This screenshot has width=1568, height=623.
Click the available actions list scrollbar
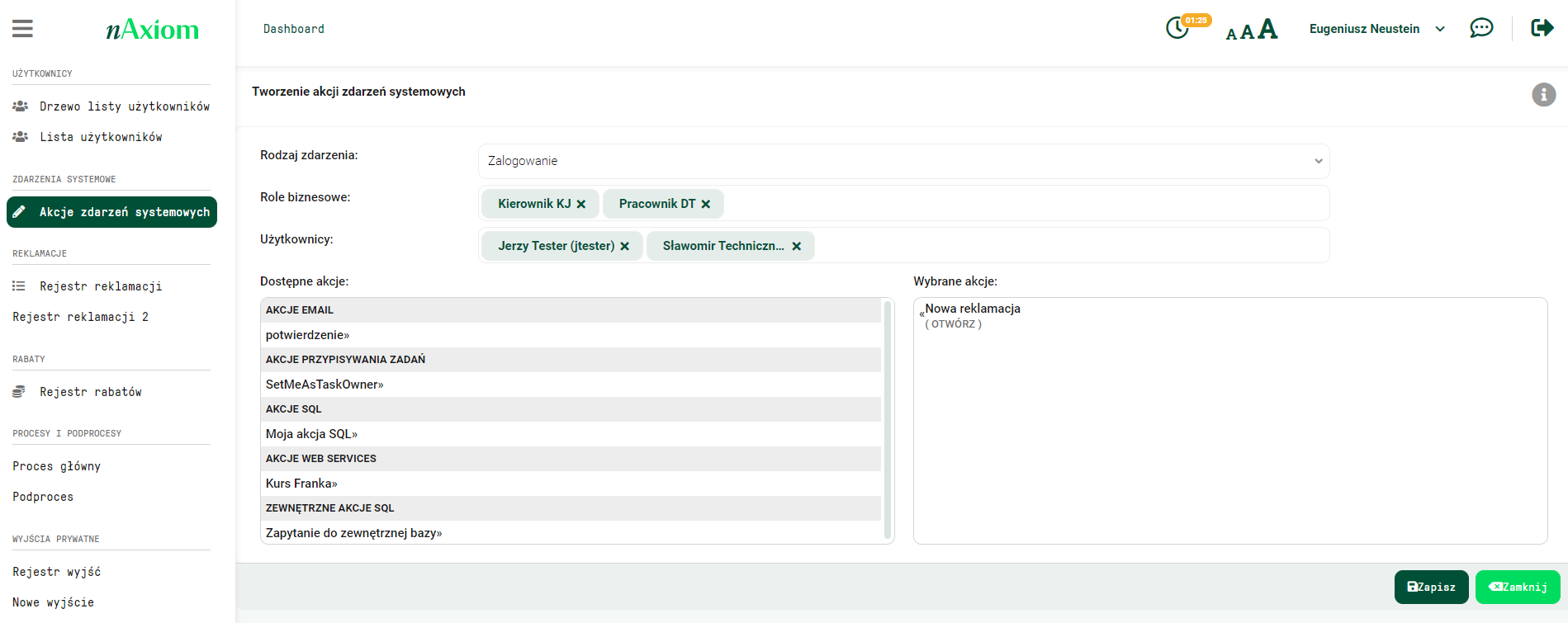click(x=888, y=419)
